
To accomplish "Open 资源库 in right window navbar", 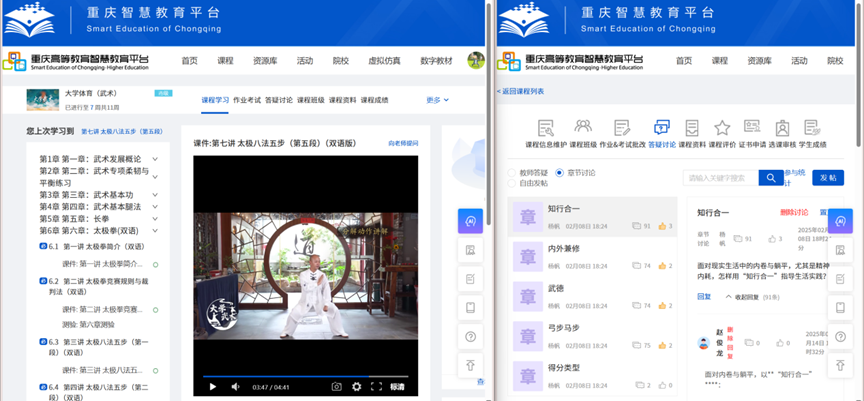I will point(759,61).
